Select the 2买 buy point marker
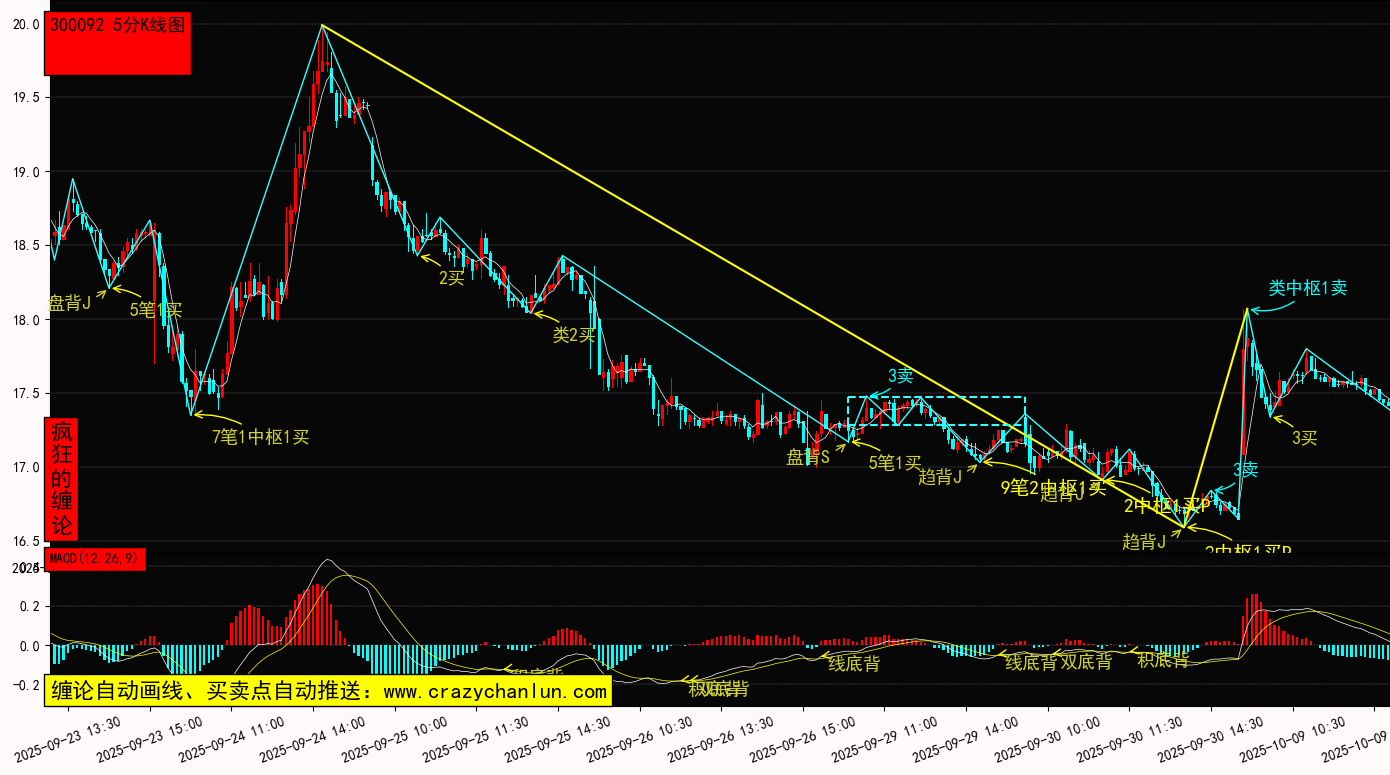 click(452, 278)
